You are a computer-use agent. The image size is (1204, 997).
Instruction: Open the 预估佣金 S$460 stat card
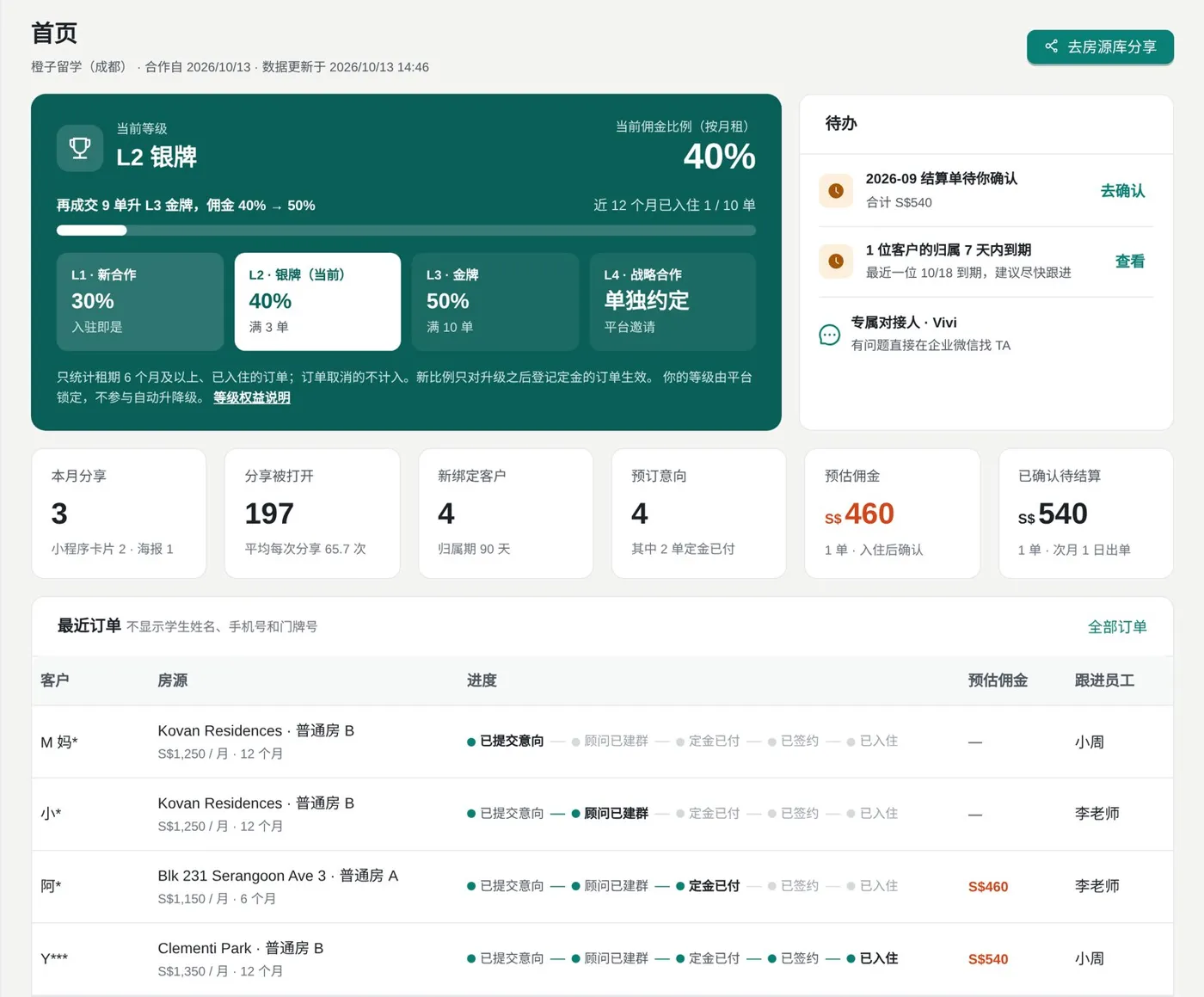click(892, 514)
